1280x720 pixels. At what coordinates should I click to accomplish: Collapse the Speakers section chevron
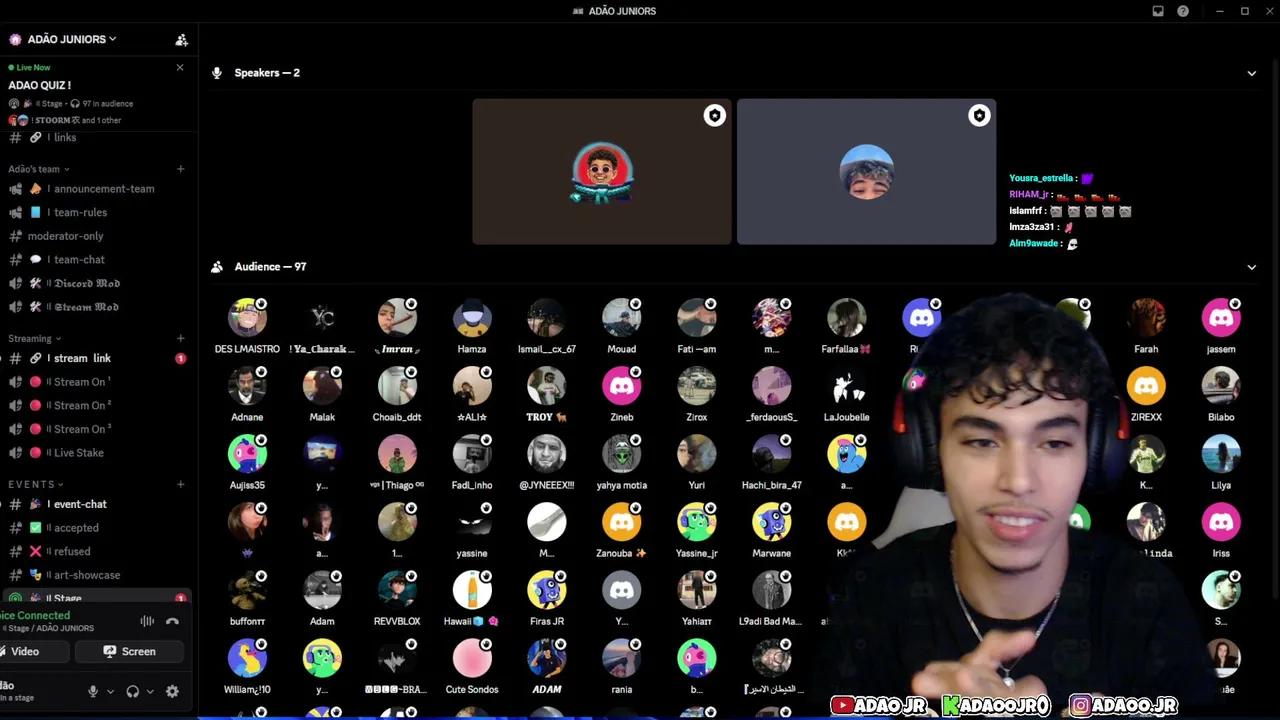(1251, 73)
